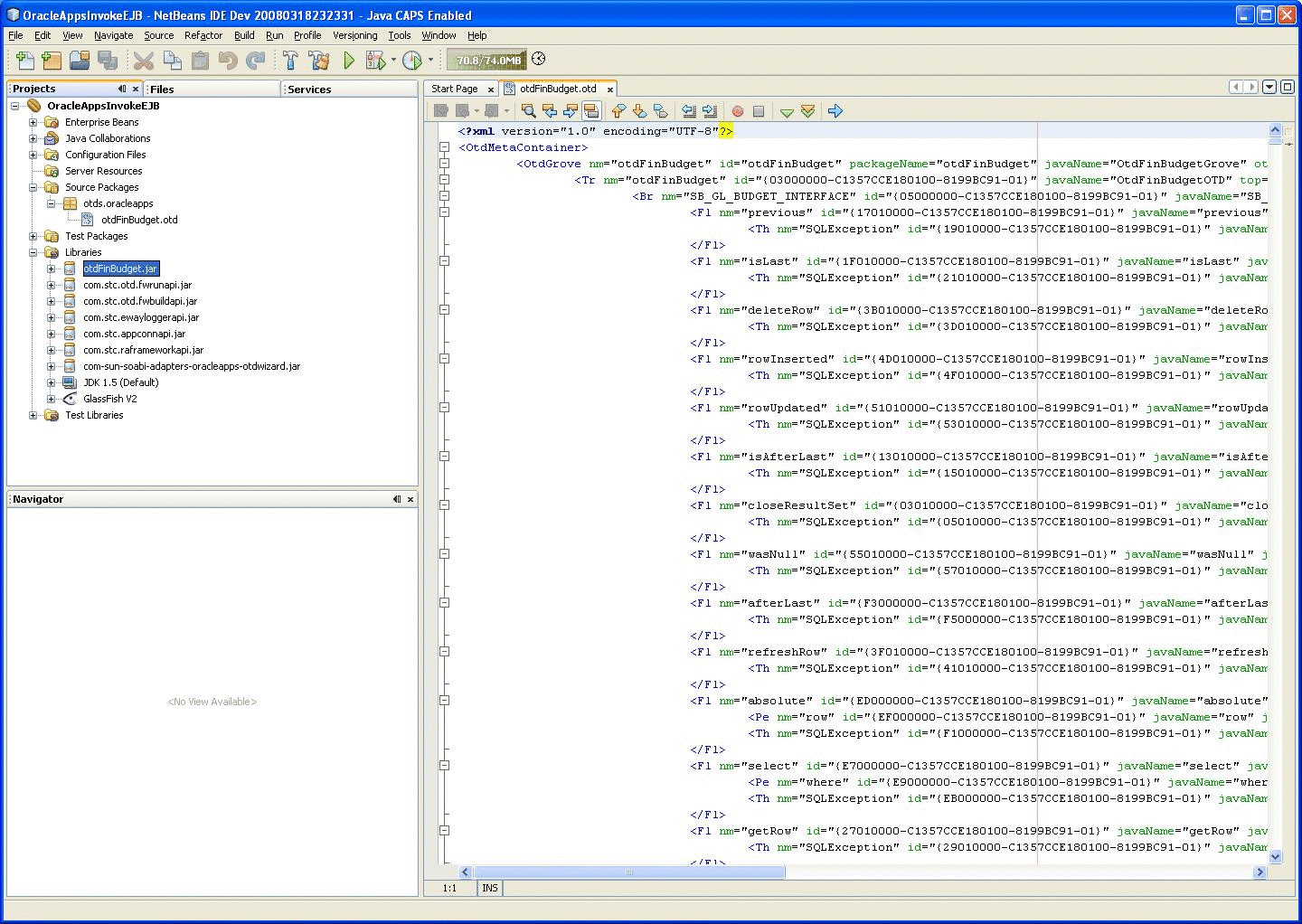1302x924 pixels.
Task: Minimize the Projects panel
Action: click(x=122, y=89)
